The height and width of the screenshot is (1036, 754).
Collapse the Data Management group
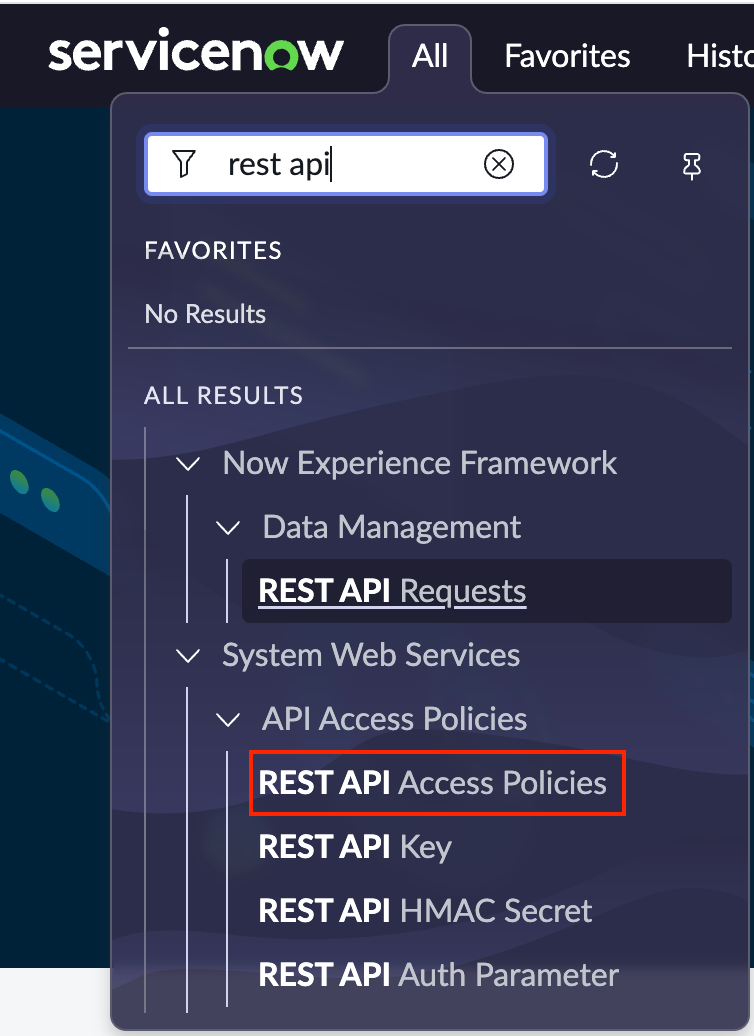(x=228, y=527)
